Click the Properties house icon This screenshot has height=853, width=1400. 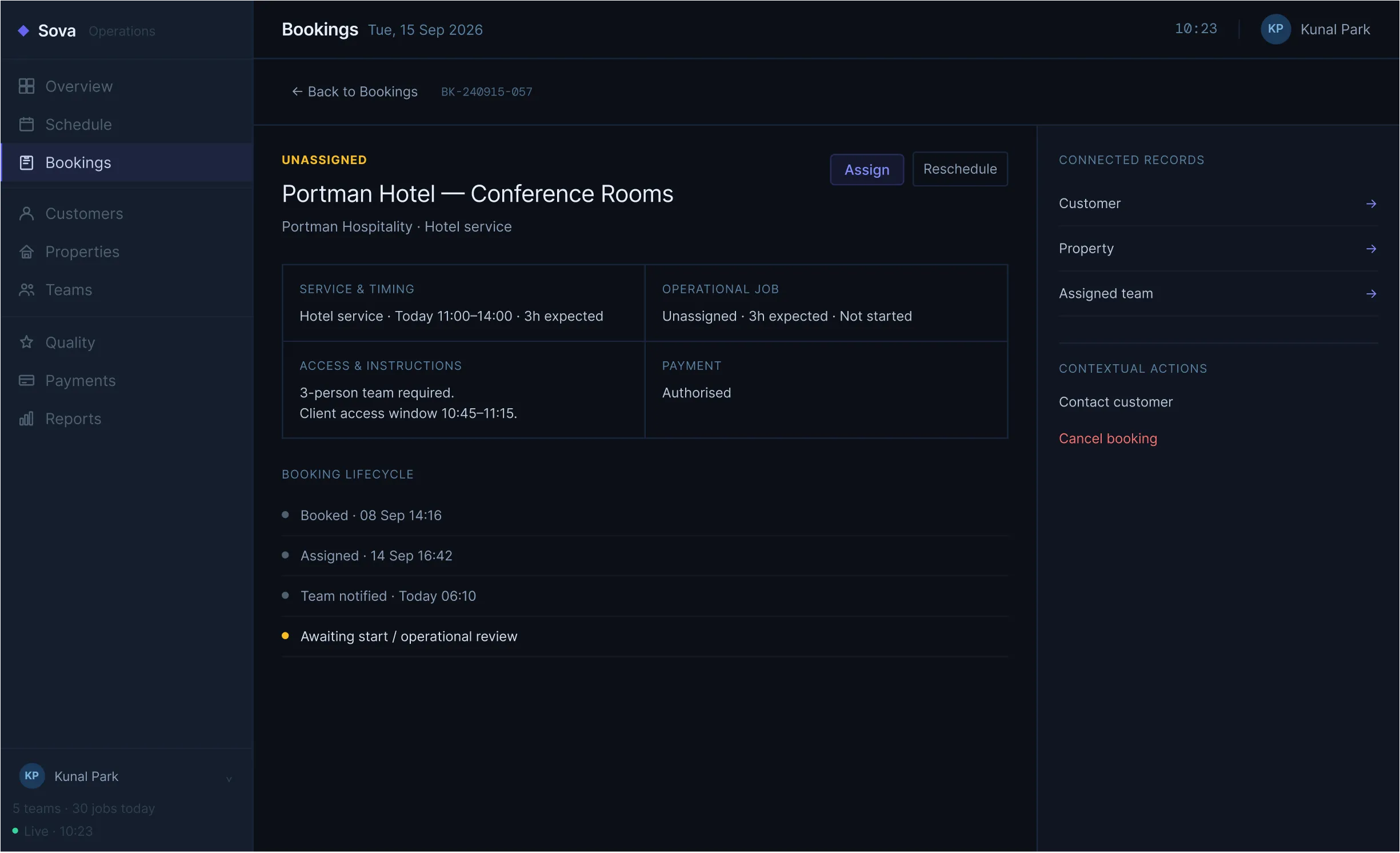tap(26, 252)
